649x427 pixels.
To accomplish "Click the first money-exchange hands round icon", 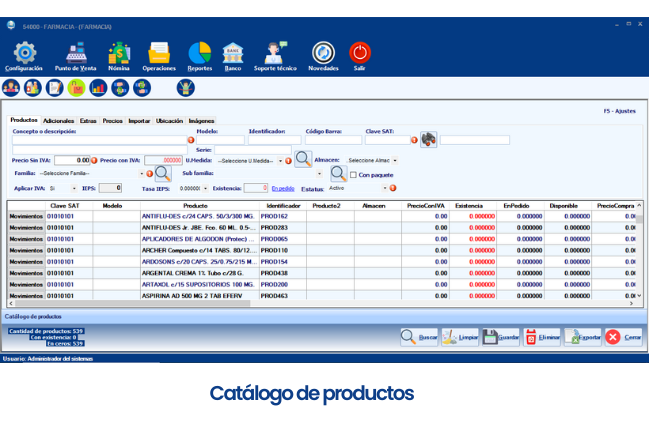I will point(120,88).
